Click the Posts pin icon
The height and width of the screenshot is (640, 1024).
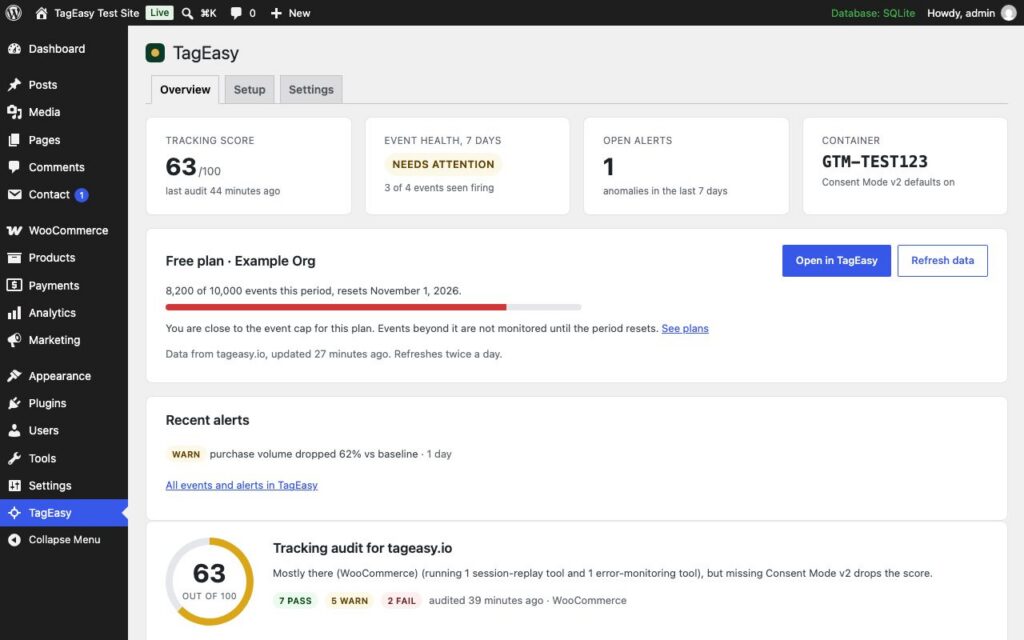click(x=14, y=85)
